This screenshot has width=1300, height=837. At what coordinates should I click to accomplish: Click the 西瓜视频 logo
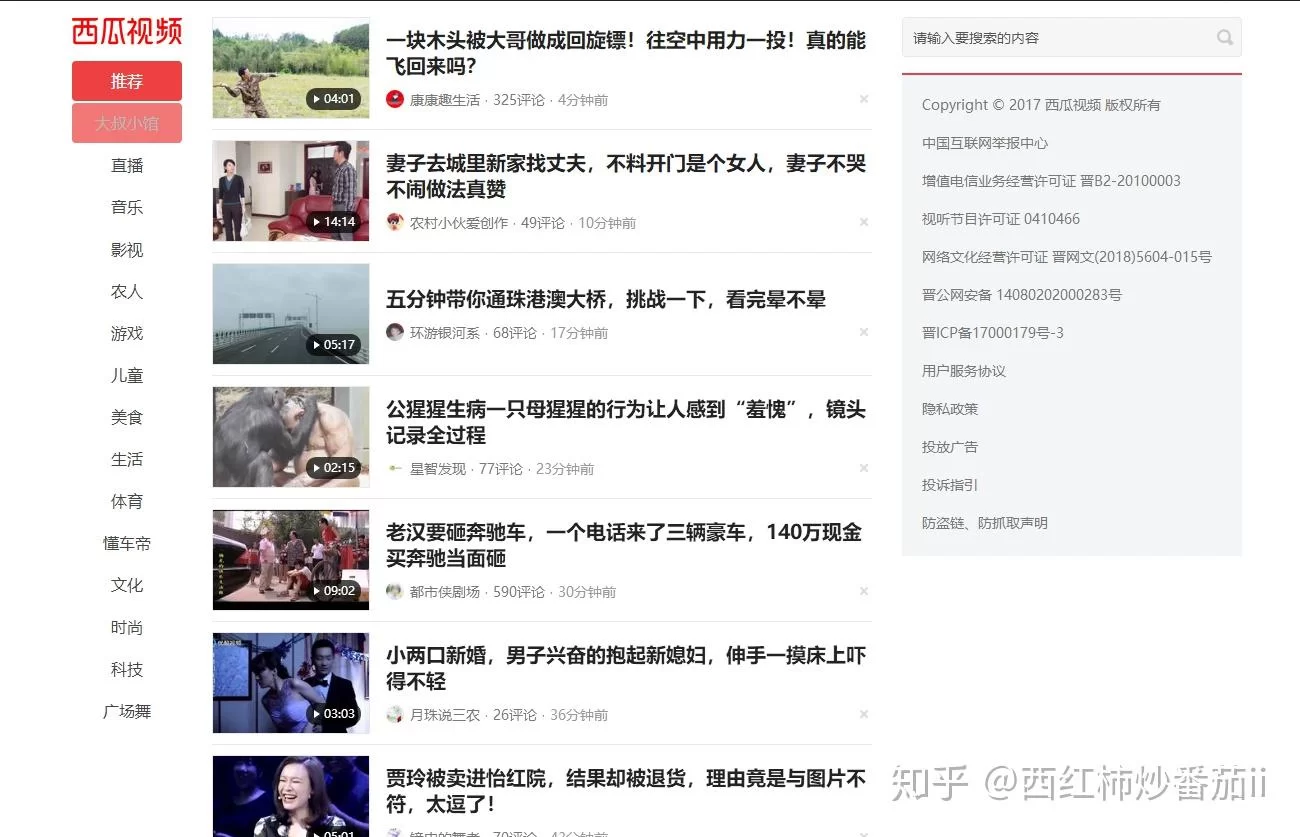click(x=126, y=31)
